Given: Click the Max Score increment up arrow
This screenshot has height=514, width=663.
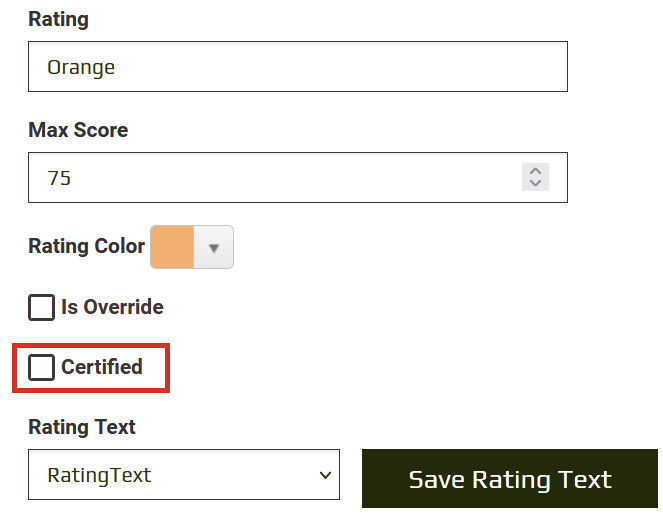Looking at the screenshot, I should 536,171.
